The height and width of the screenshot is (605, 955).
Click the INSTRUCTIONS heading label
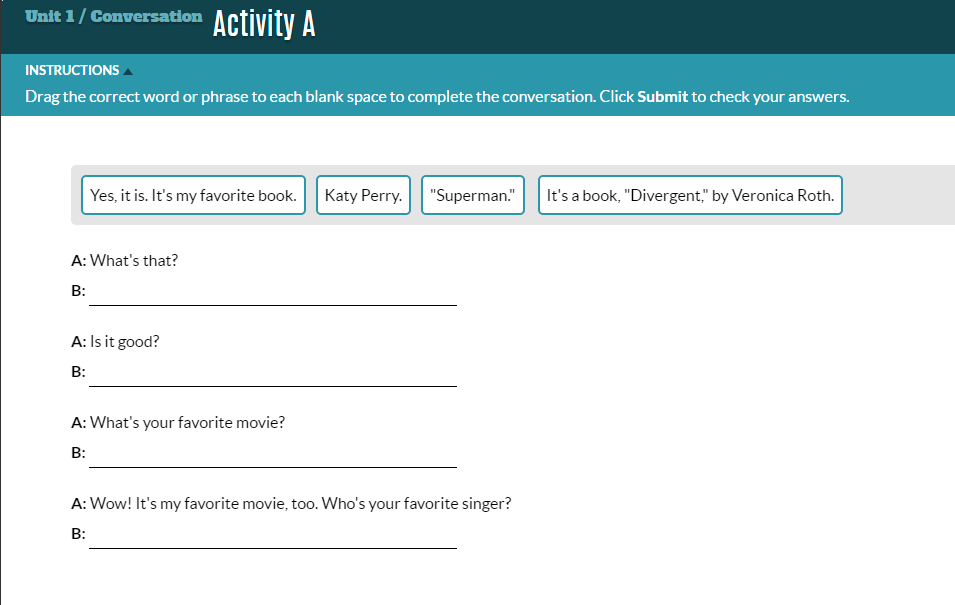click(x=72, y=71)
